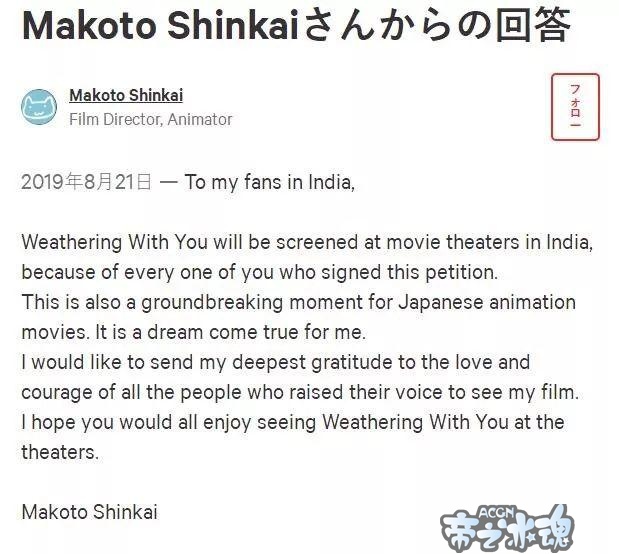Click the 'Film Director, Animator' subtitle
This screenshot has width=619, height=554.
pos(150,119)
